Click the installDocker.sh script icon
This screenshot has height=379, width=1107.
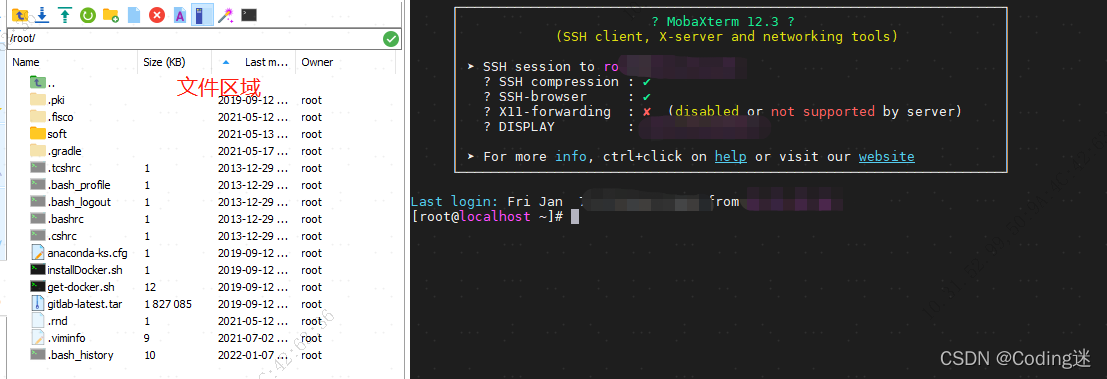[x=37, y=270]
